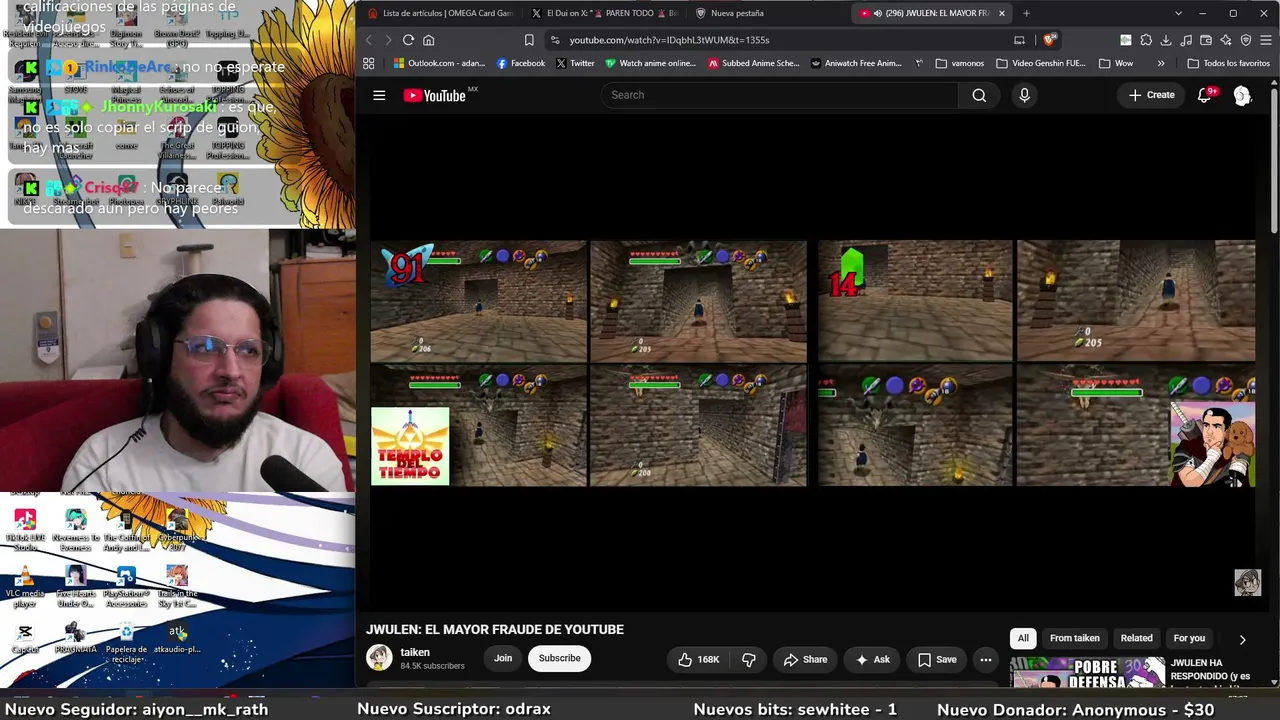Subscribe to the taiken channel
The height and width of the screenshot is (720, 1280).
click(x=559, y=658)
